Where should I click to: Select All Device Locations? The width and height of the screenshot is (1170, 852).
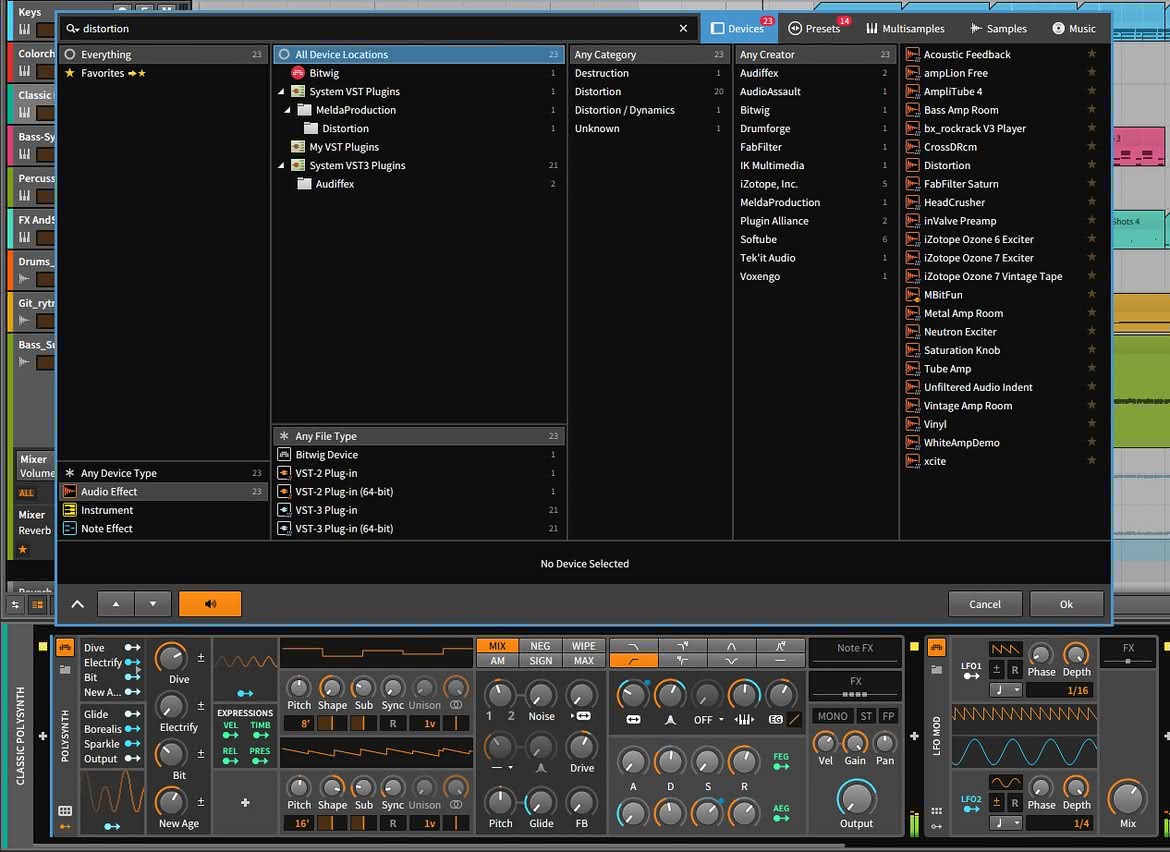pos(419,54)
